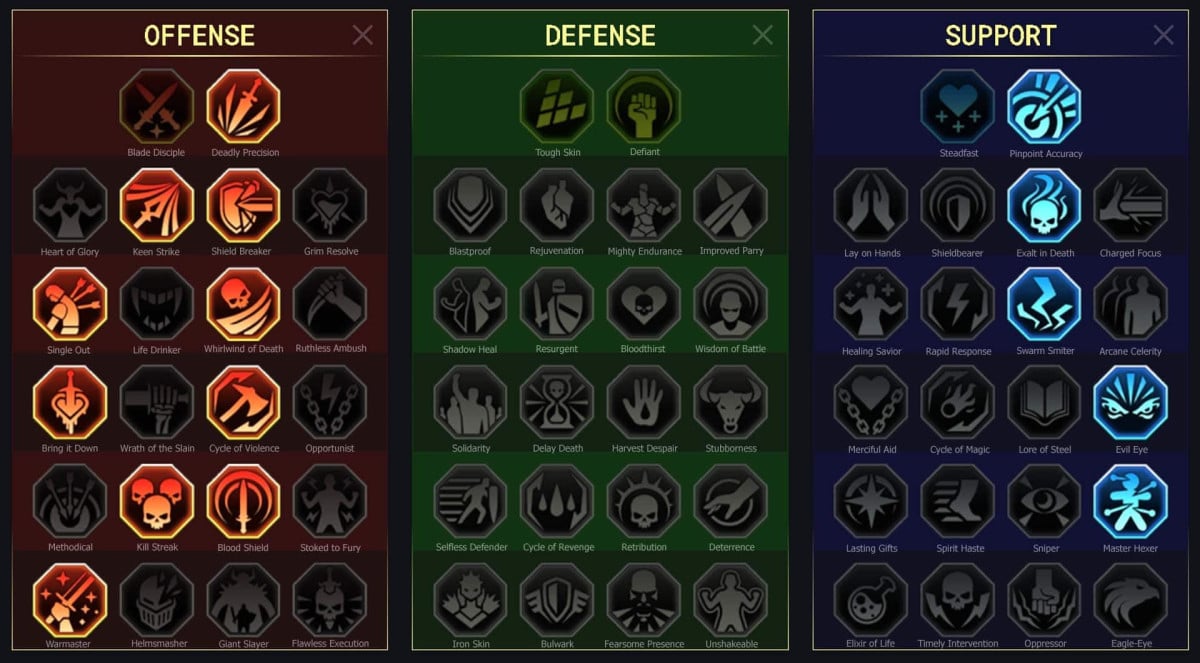1200x663 pixels.
Task: Close the Offense mastery panel
Action: tap(363, 35)
